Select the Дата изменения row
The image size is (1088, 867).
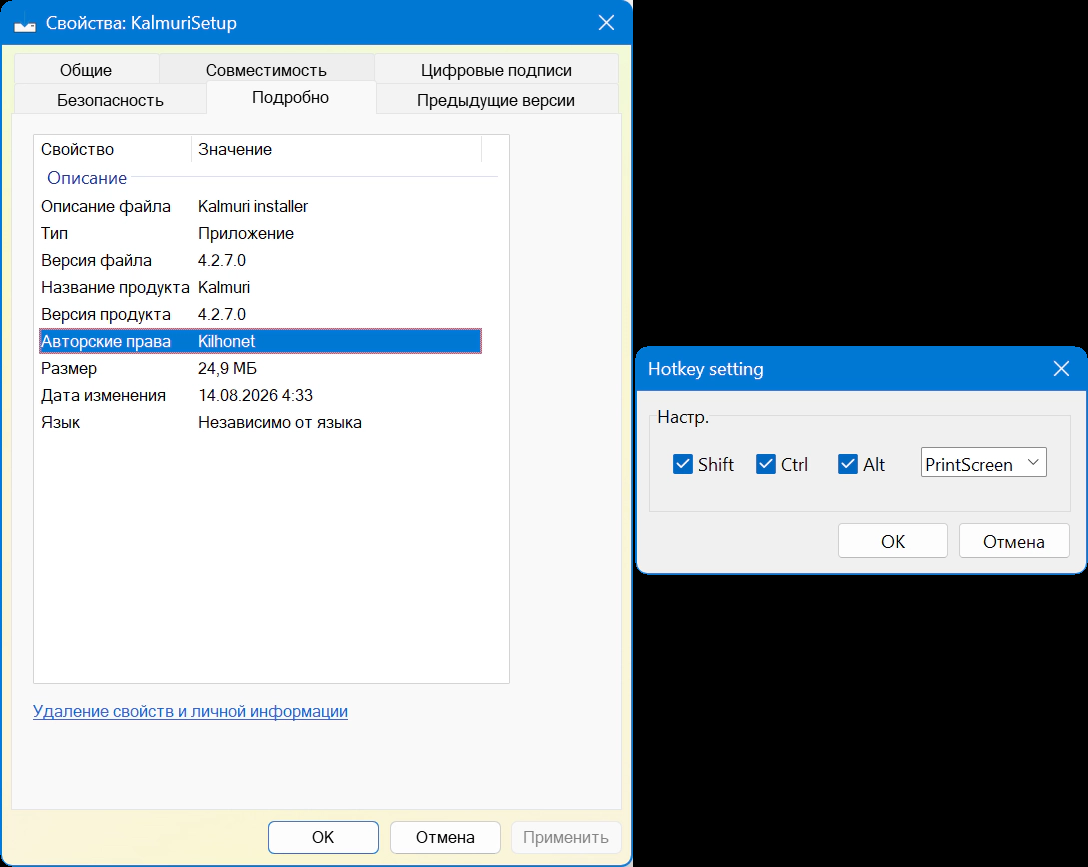pyautogui.click(x=260, y=395)
